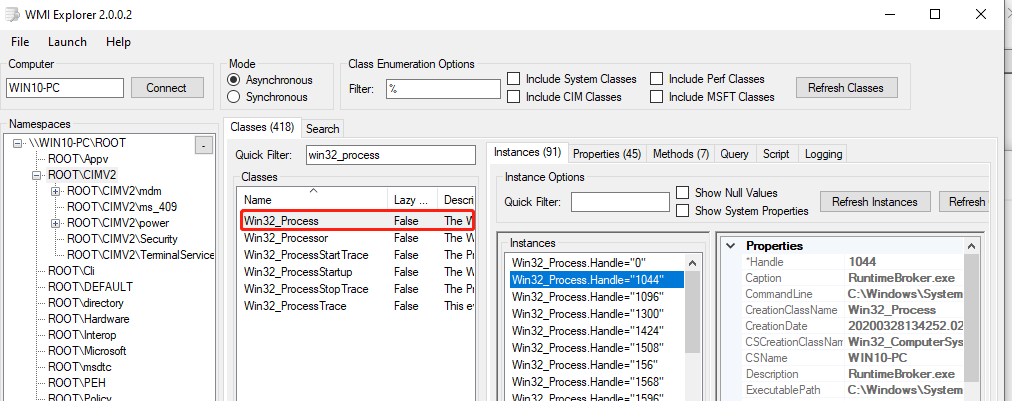Click Refresh Instances button
Image resolution: width=1012 pixels, height=401 pixels.
[x=874, y=202]
